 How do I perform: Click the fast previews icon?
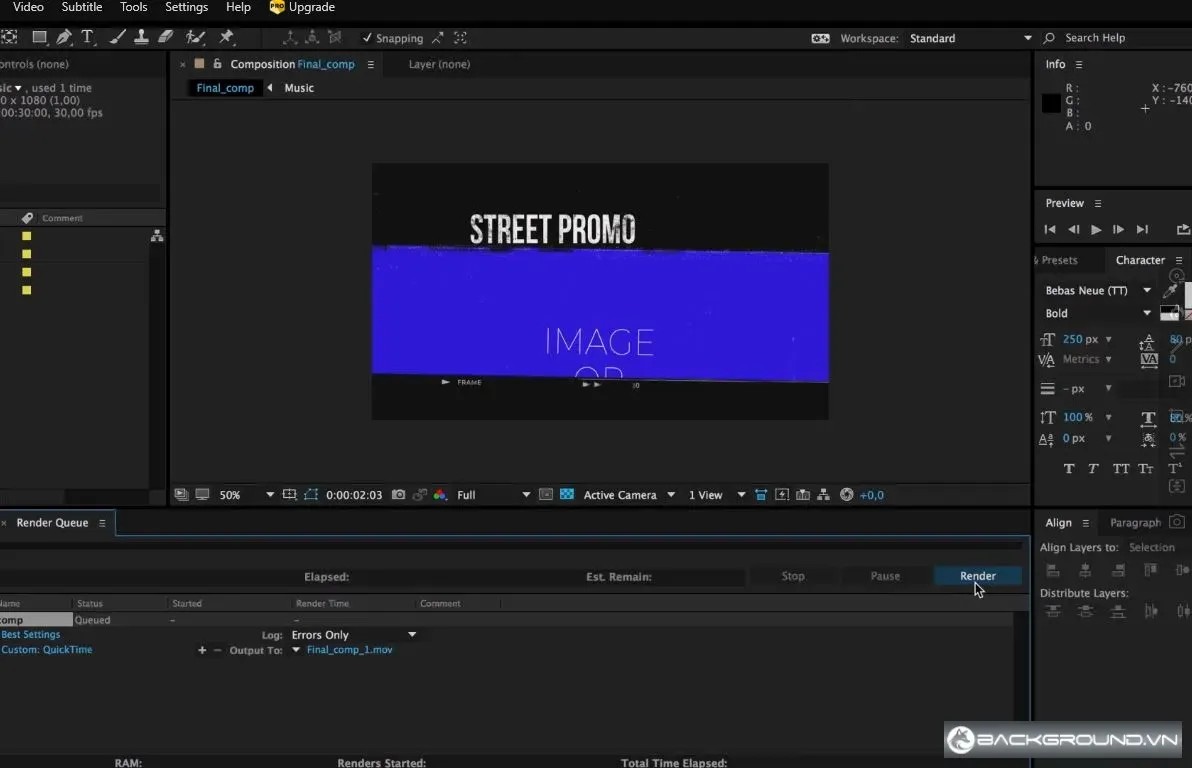[x=781, y=494]
